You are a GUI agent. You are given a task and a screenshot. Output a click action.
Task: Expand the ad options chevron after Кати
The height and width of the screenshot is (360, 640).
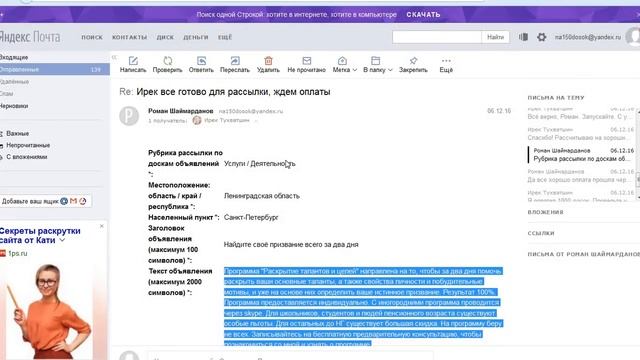62,240
